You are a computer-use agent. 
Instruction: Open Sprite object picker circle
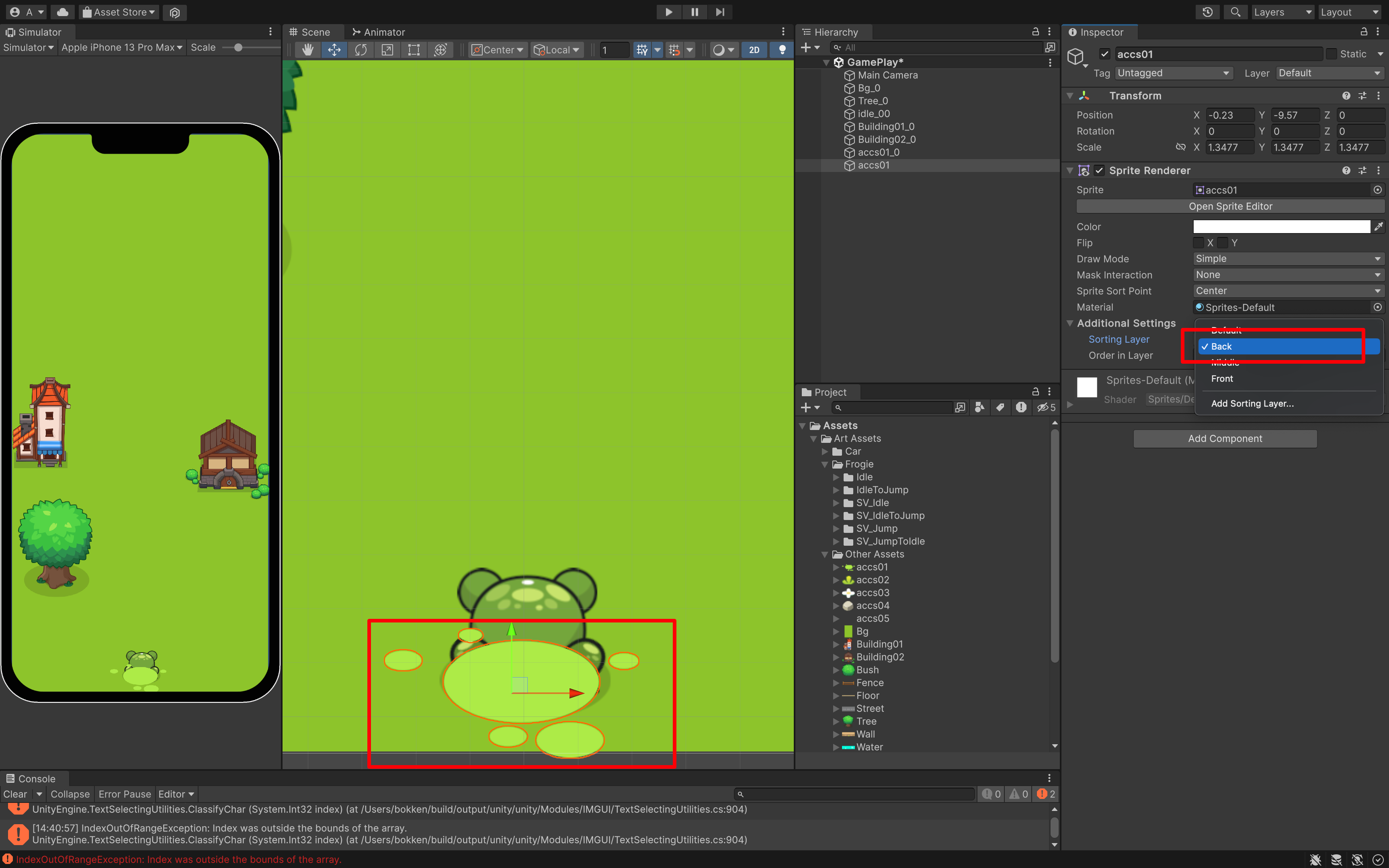[x=1377, y=190]
